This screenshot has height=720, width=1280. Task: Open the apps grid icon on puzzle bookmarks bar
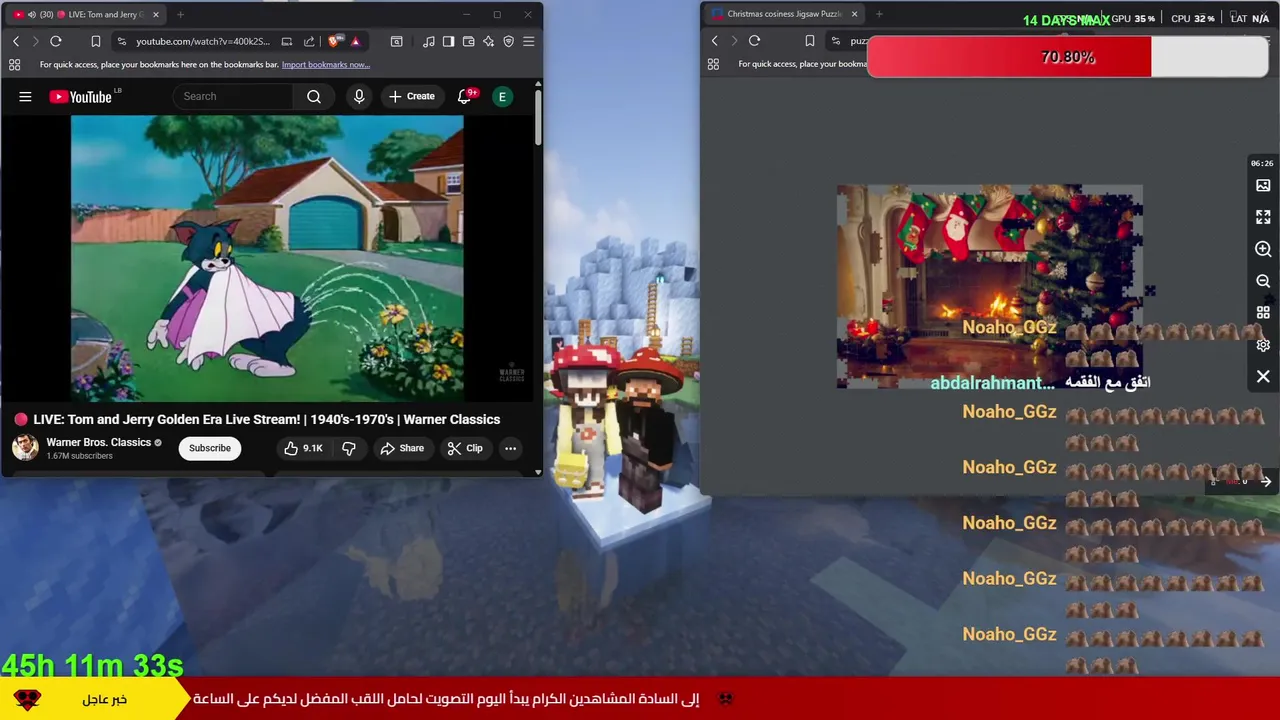coord(713,64)
